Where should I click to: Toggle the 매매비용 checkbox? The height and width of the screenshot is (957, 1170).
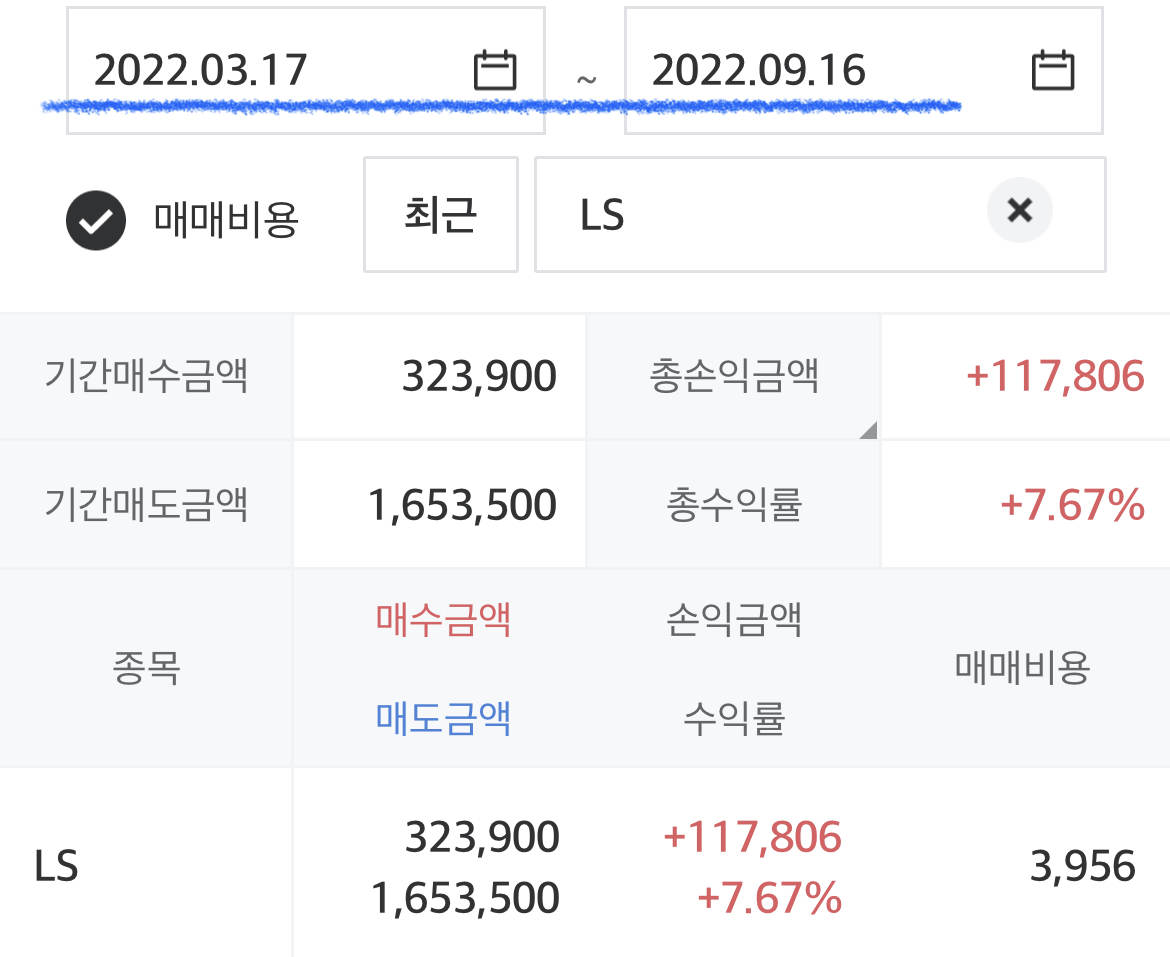(x=96, y=220)
